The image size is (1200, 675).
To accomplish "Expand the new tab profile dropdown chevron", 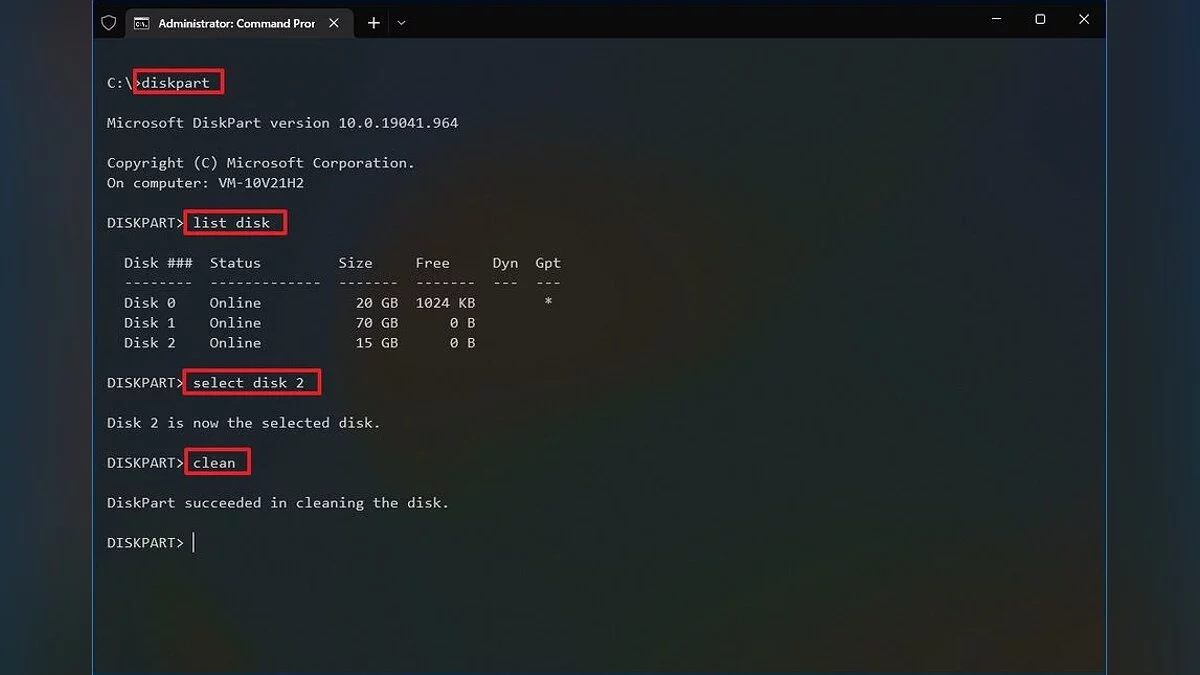I will (402, 23).
